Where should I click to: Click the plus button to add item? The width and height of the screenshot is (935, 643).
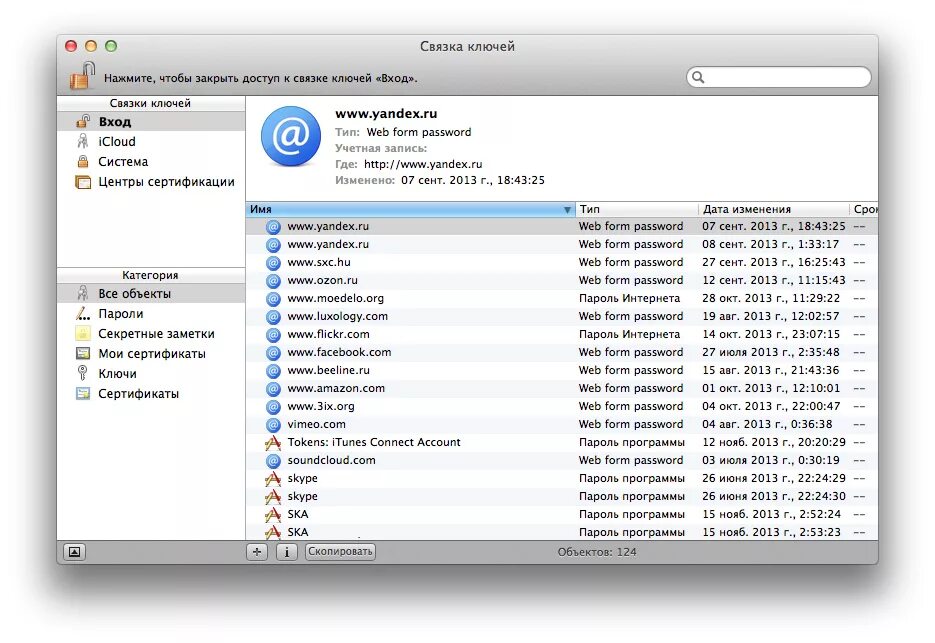coord(257,552)
